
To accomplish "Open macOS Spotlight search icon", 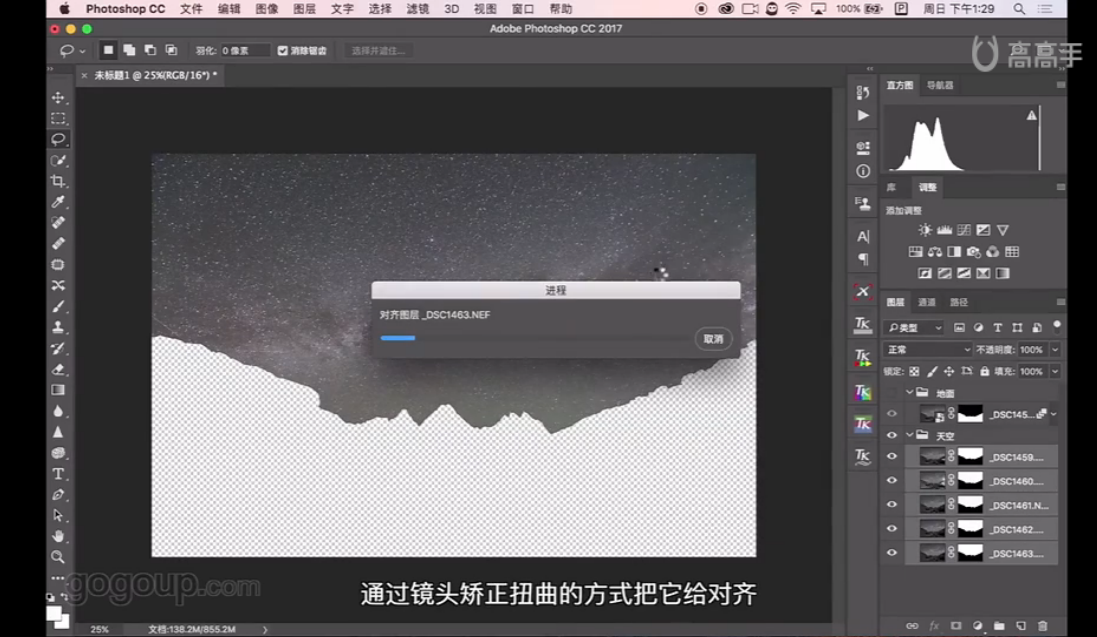I will [1019, 9].
